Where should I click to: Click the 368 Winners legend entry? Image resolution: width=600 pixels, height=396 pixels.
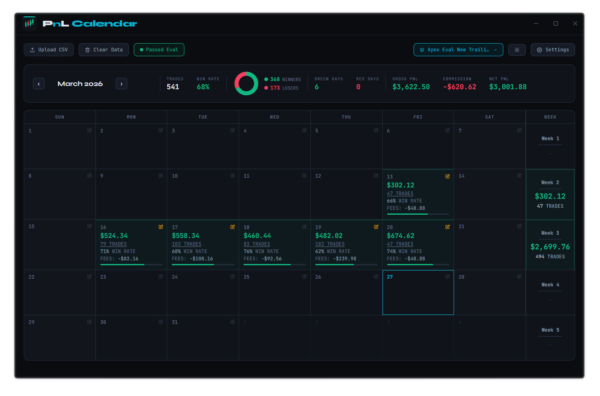[283, 79]
